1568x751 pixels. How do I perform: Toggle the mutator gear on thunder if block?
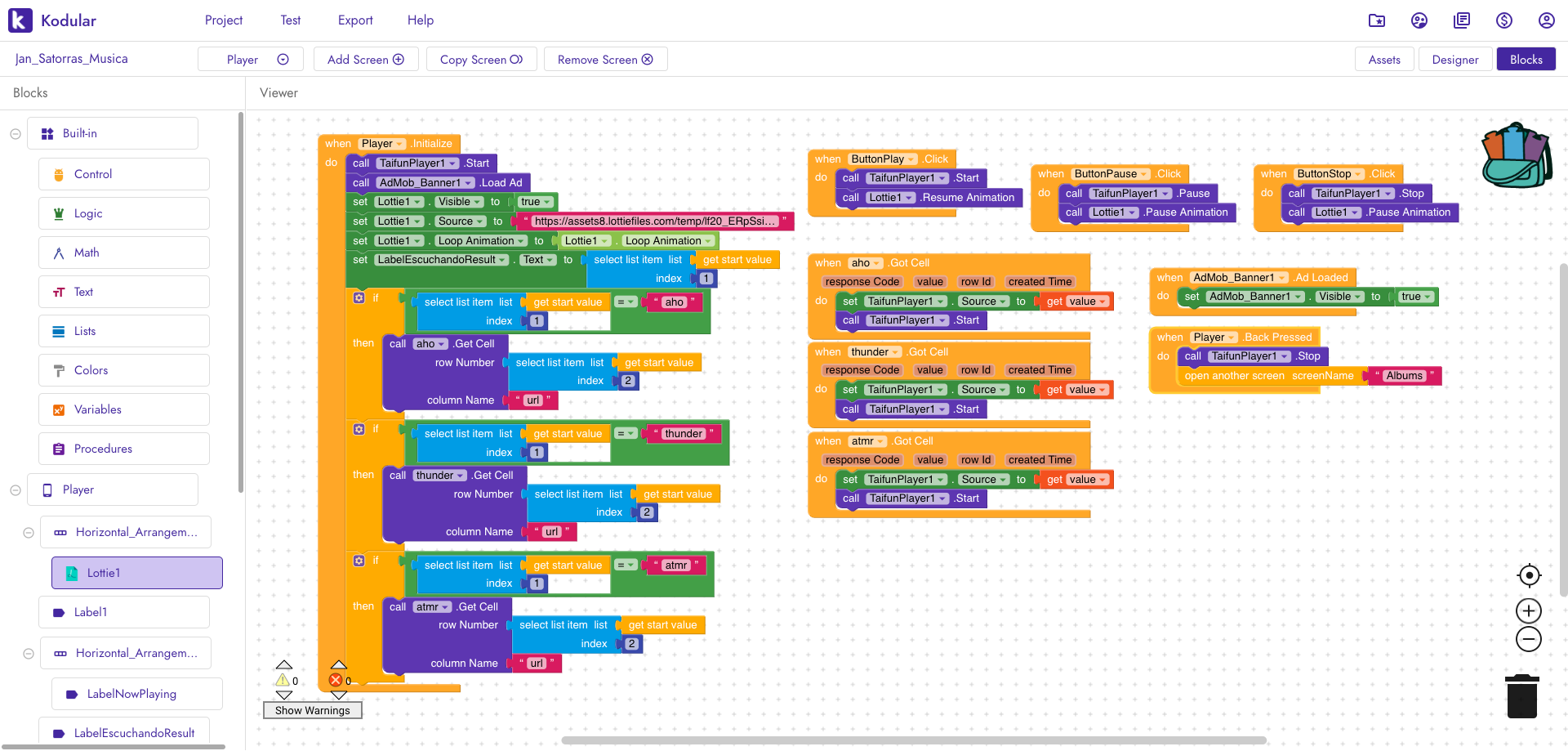coord(359,430)
